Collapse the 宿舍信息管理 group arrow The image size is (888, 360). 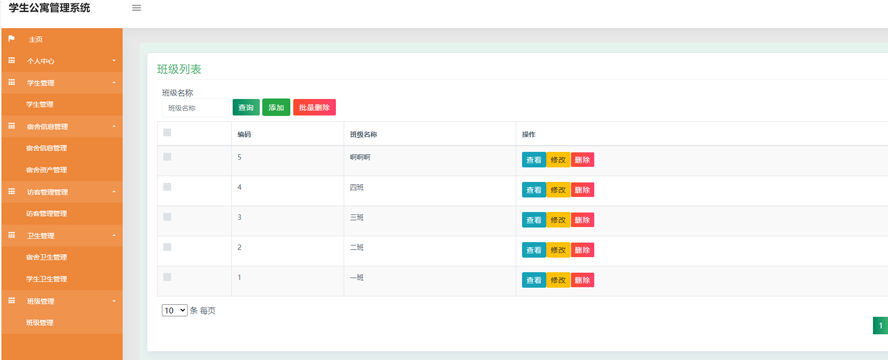(114, 126)
